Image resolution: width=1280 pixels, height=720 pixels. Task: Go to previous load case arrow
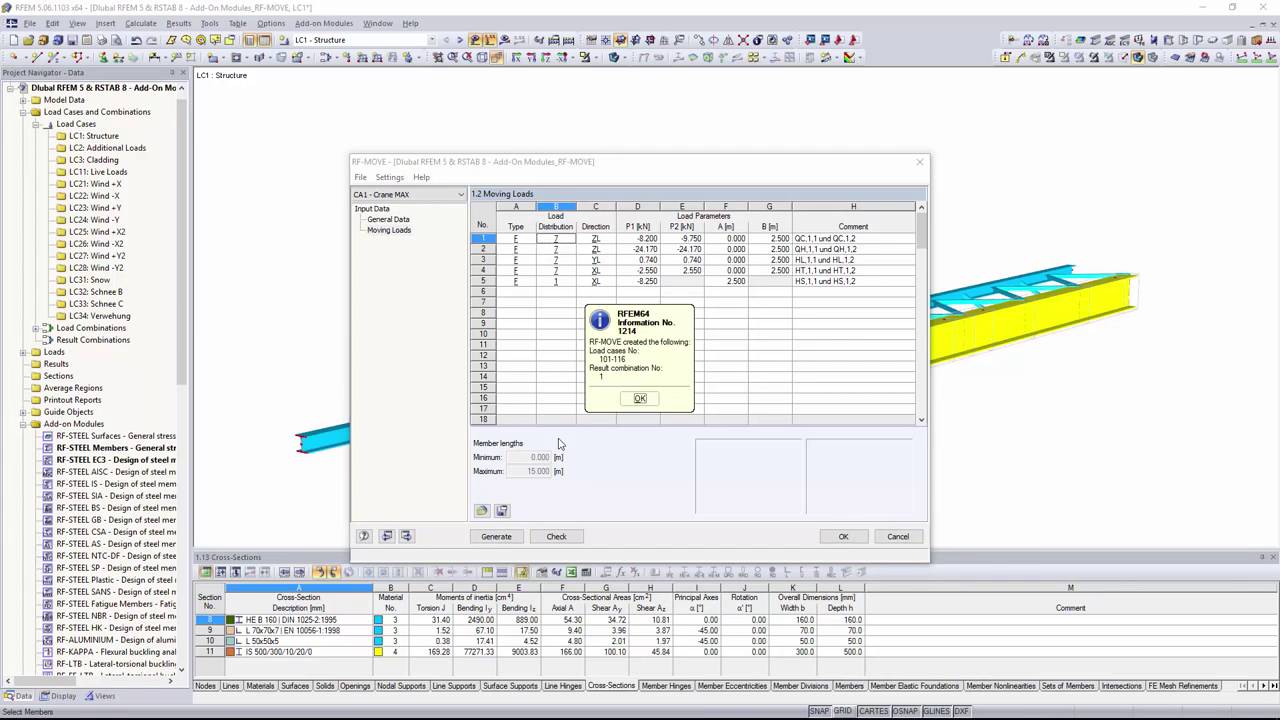coord(446,40)
